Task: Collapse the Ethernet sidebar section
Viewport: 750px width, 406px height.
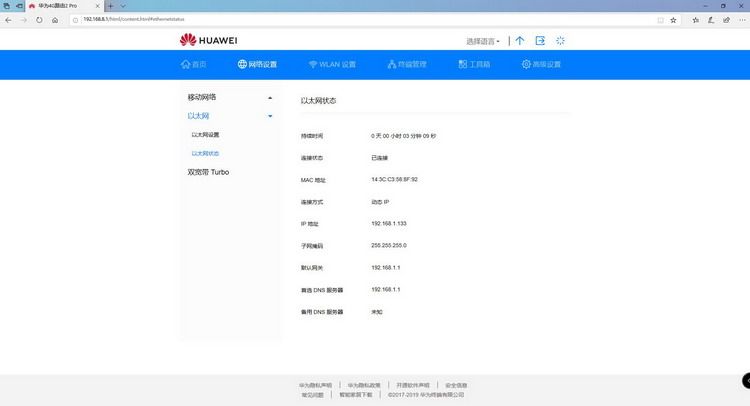Action: pyautogui.click(x=230, y=116)
